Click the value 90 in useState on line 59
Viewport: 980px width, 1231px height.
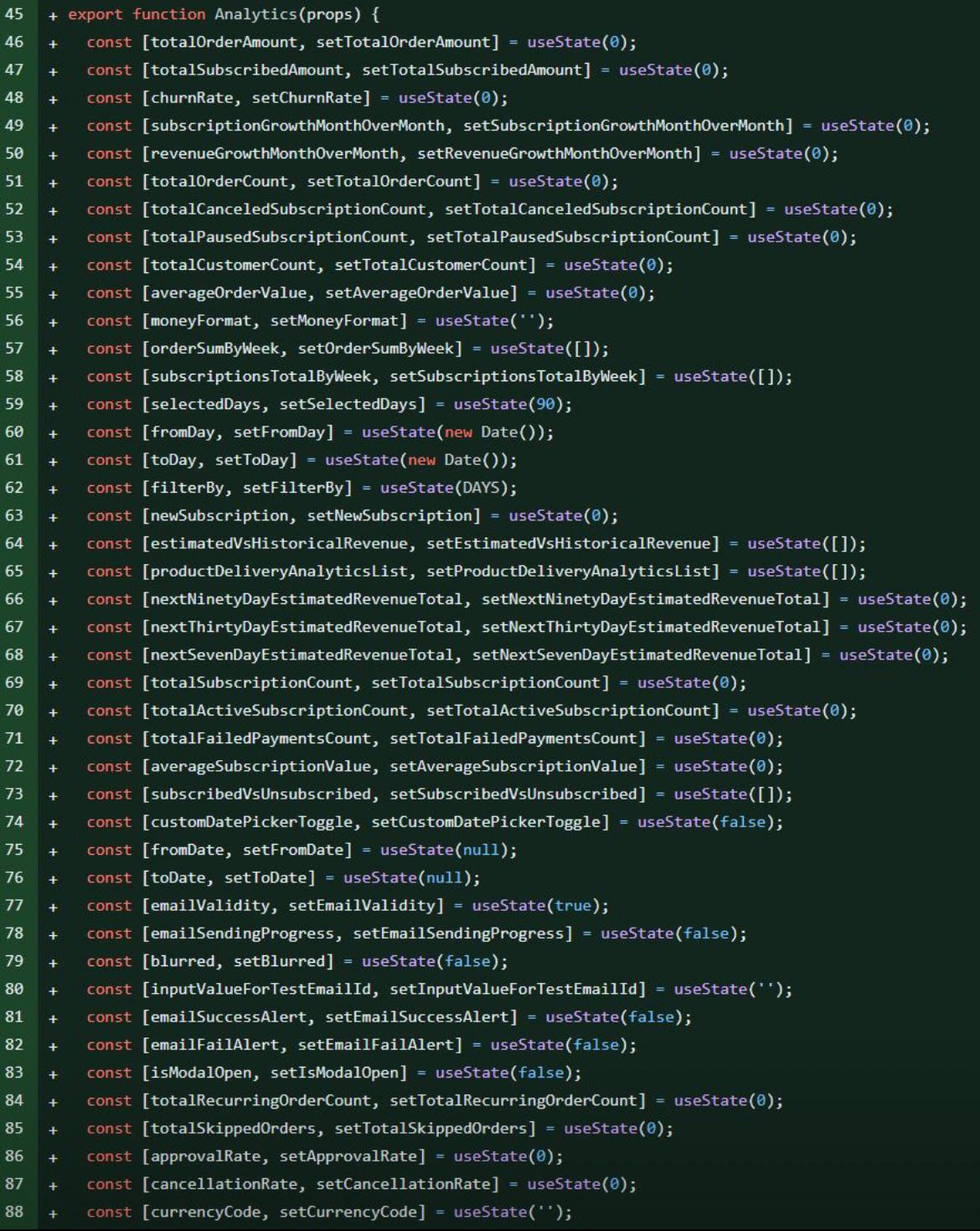tap(545, 404)
